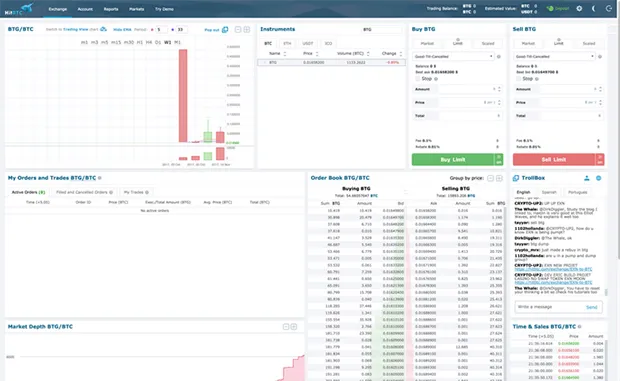Open TrollBox settings icon
This screenshot has width=620, height=381.
pyautogui.click(x=599, y=178)
